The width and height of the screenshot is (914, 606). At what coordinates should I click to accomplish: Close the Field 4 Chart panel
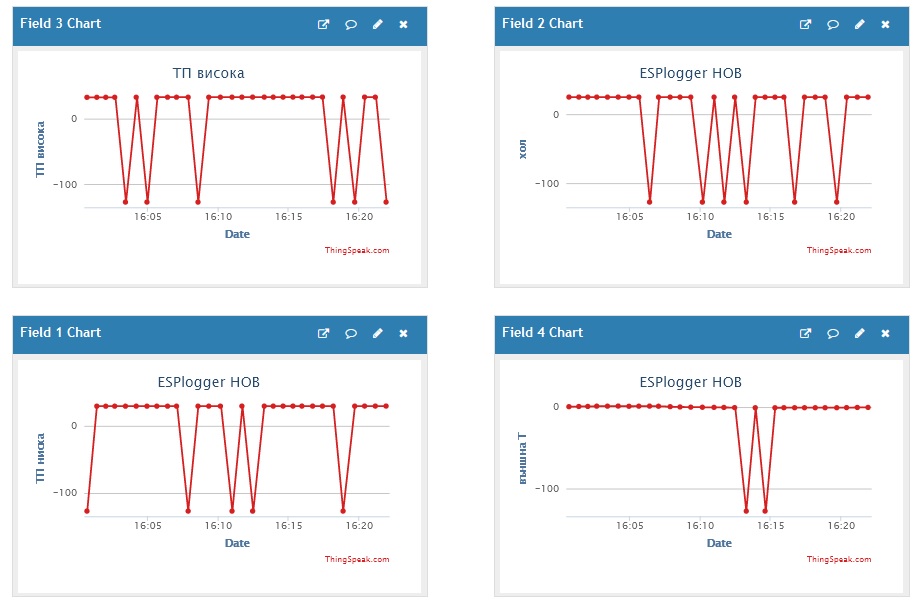click(885, 334)
